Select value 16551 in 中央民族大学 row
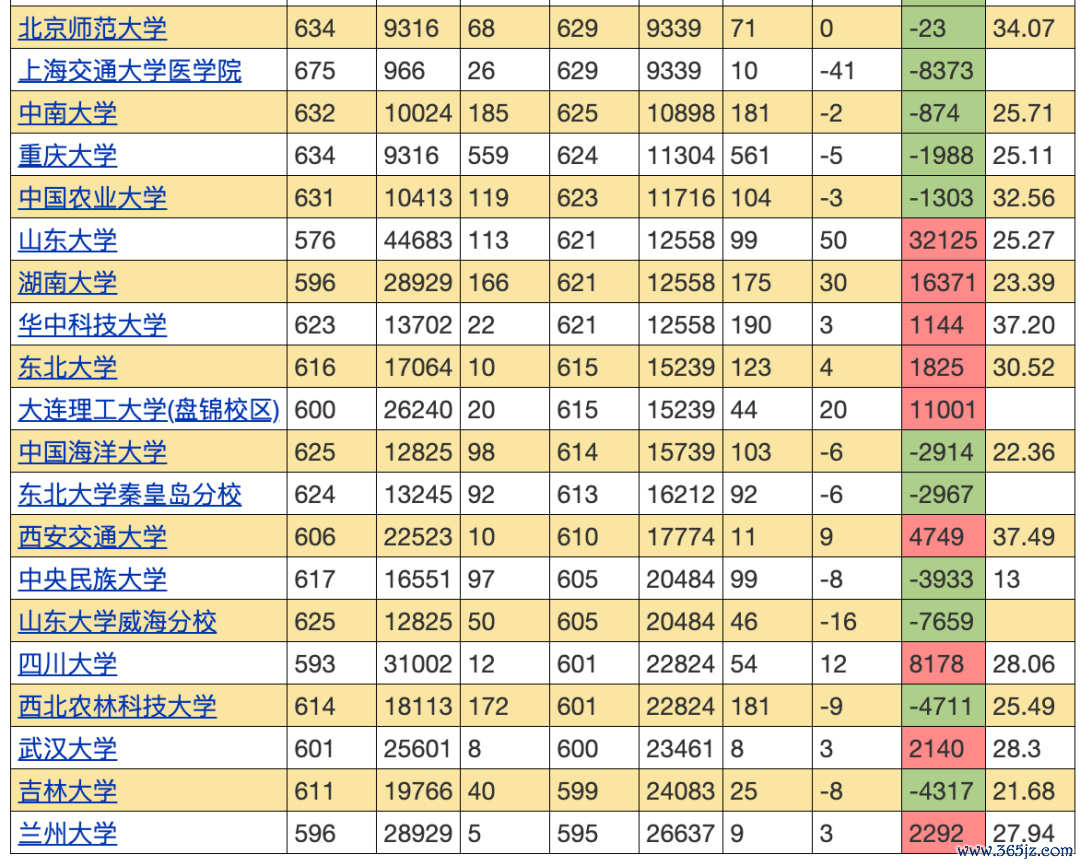 coord(417,579)
